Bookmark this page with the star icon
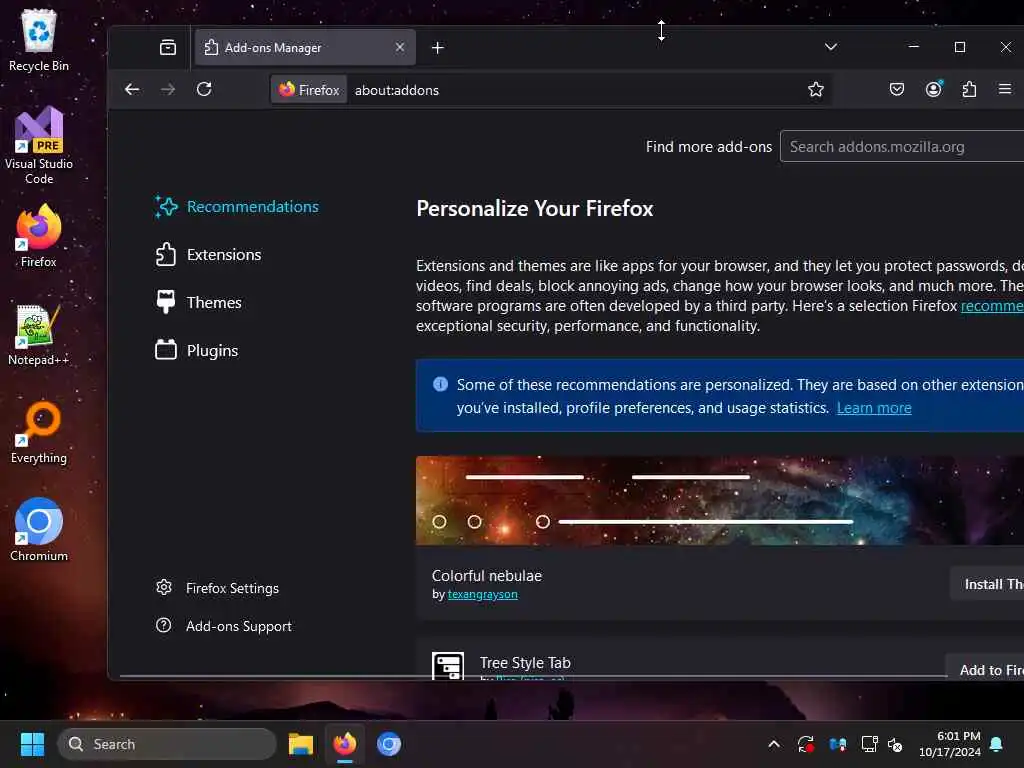Screen dimensions: 1024x768 816,89
